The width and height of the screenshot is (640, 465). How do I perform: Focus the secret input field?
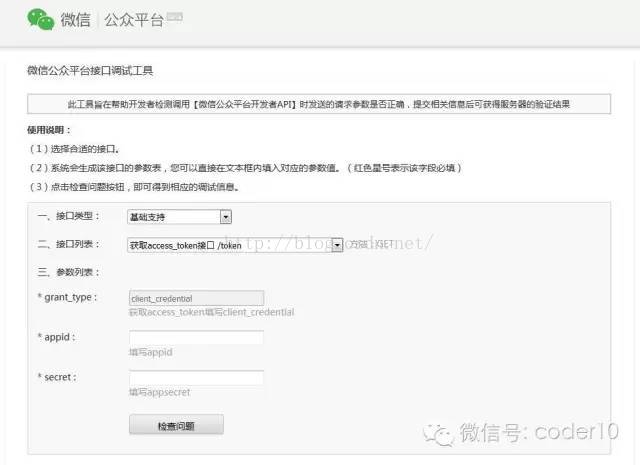196,378
